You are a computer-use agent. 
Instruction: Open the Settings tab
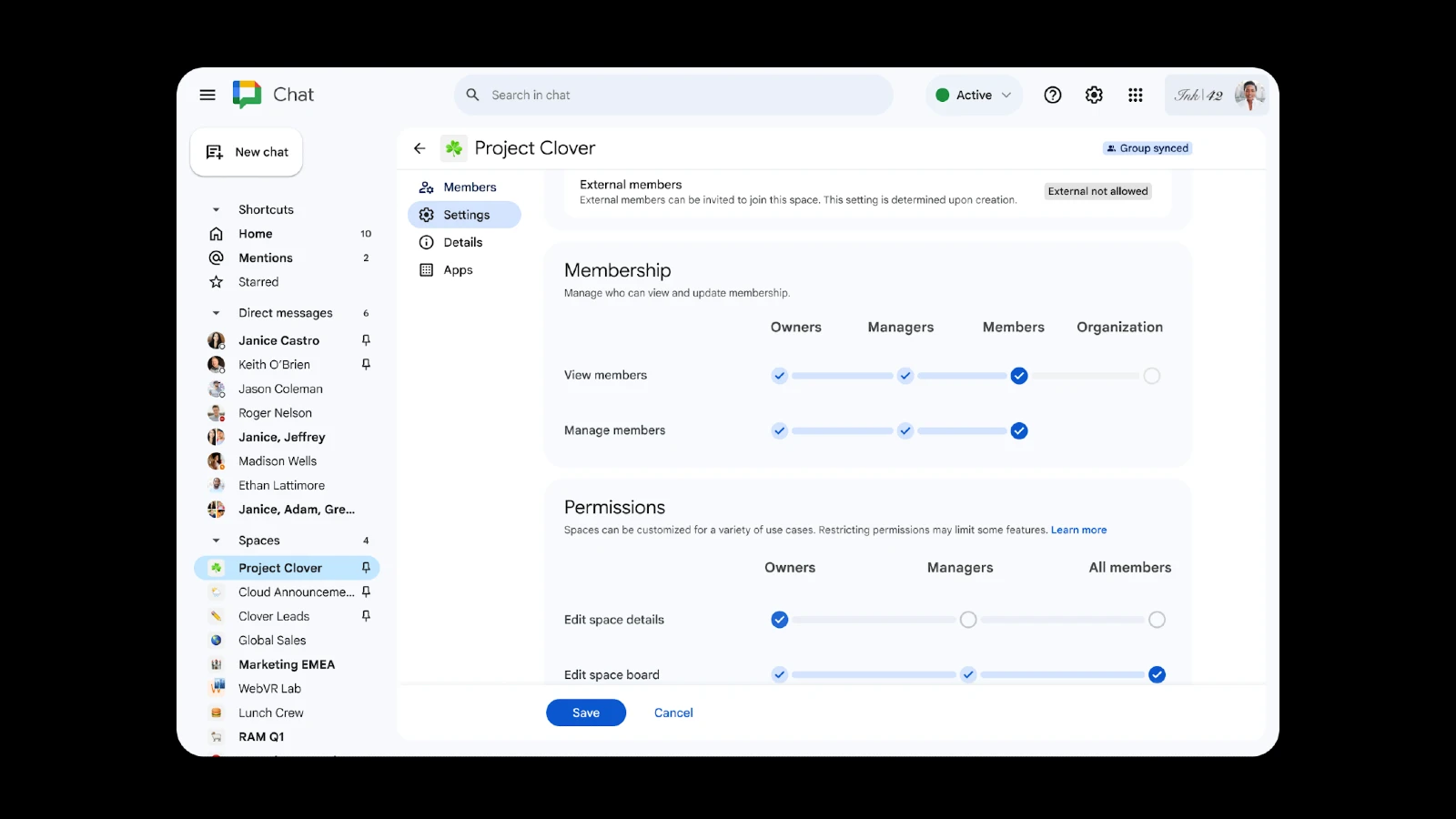click(x=464, y=215)
